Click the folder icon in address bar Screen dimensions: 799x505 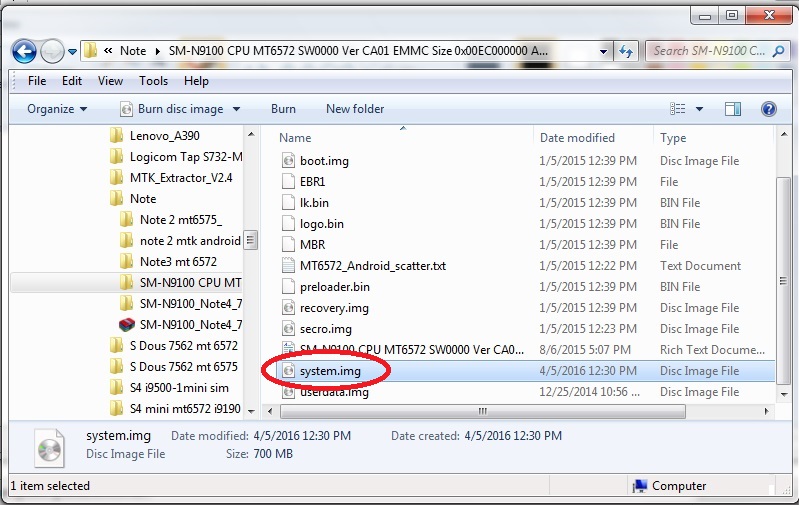pos(91,50)
